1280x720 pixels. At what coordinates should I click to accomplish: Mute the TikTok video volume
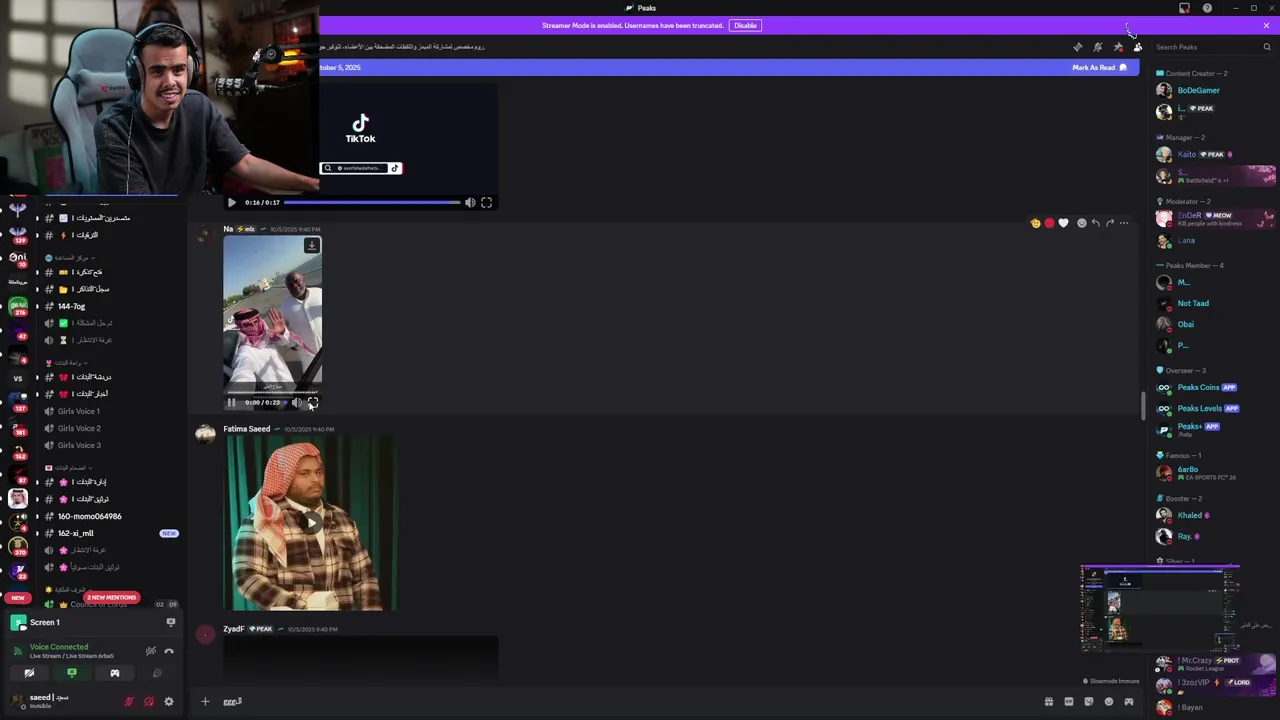tap(470, 202)
